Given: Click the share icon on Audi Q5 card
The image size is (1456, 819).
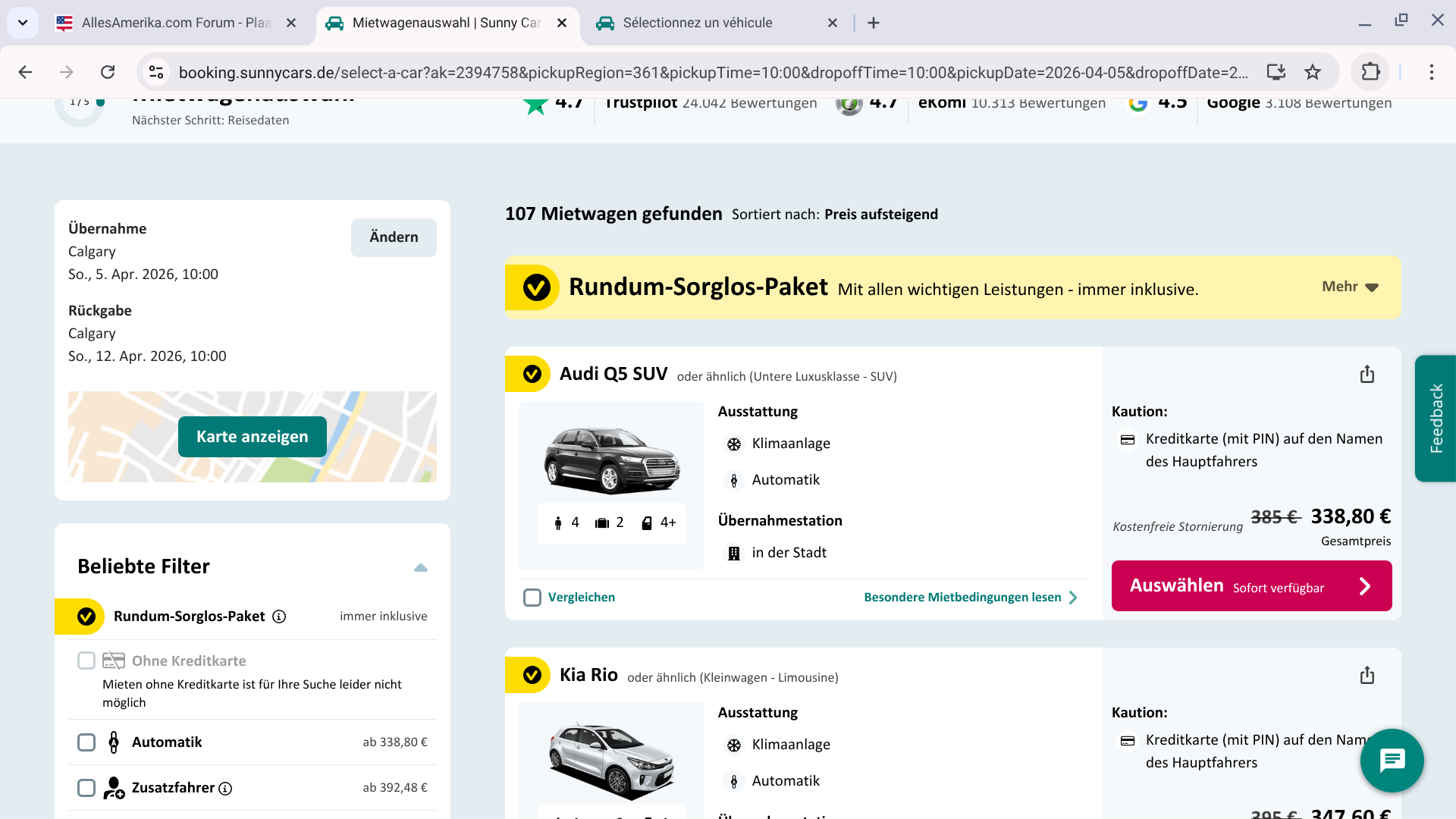Looking at the screenshot, I should [1367, 374].
